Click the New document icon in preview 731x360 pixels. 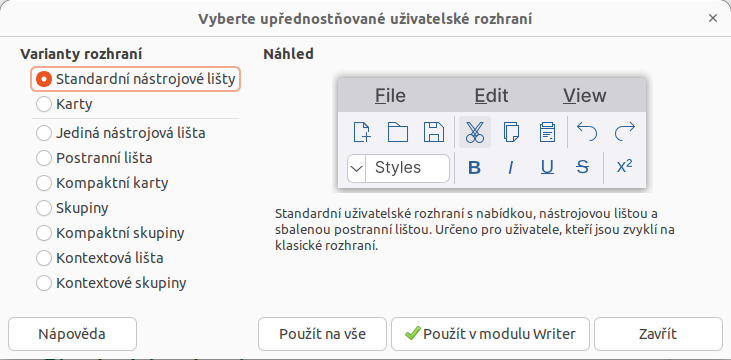(x=362, y=132)
